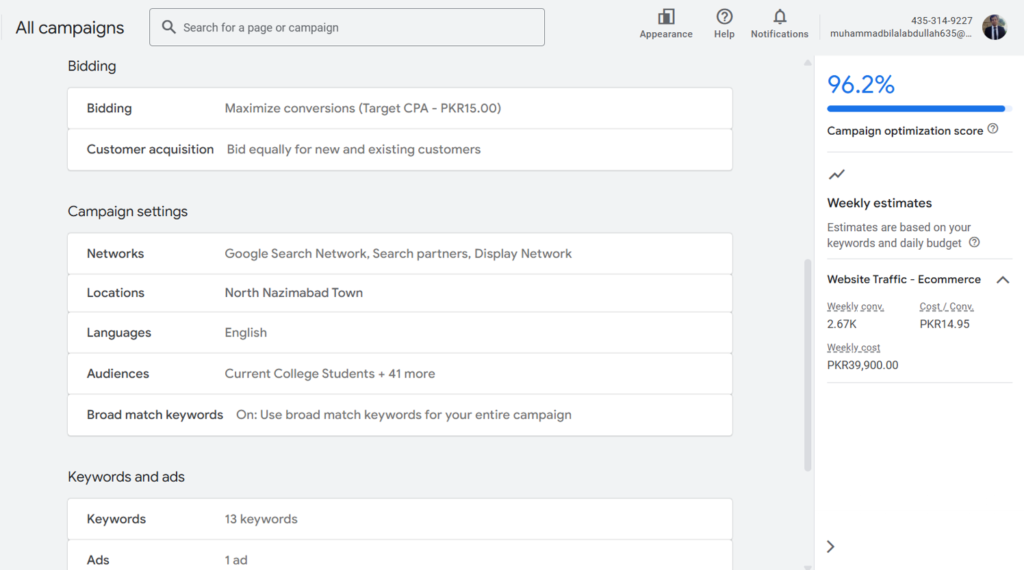Open the Appearance settings icon
This screenshot has height=570, width=1024.
(665, 17)
